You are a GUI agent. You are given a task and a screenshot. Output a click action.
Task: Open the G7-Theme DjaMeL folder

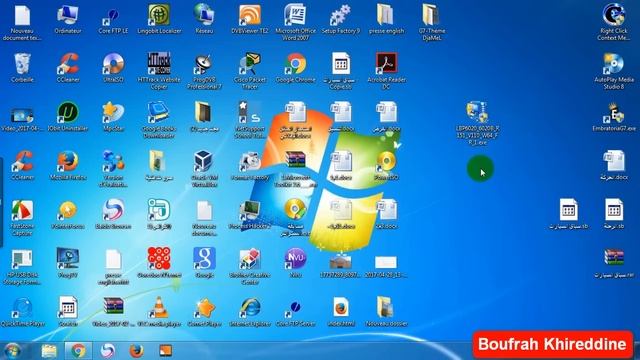[431, 22]
